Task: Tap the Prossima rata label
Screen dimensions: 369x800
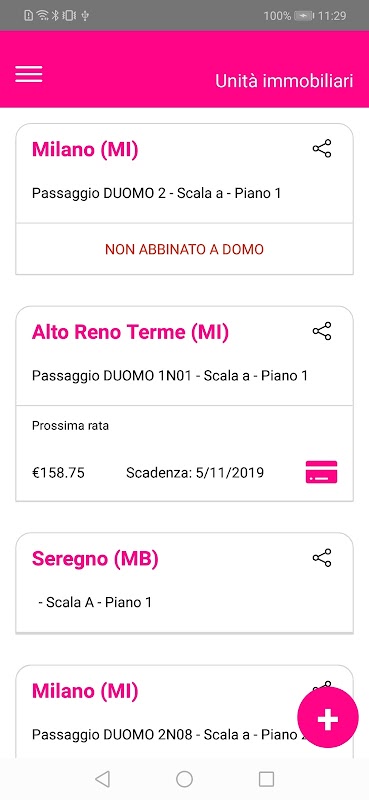Action: pos(70,426)
